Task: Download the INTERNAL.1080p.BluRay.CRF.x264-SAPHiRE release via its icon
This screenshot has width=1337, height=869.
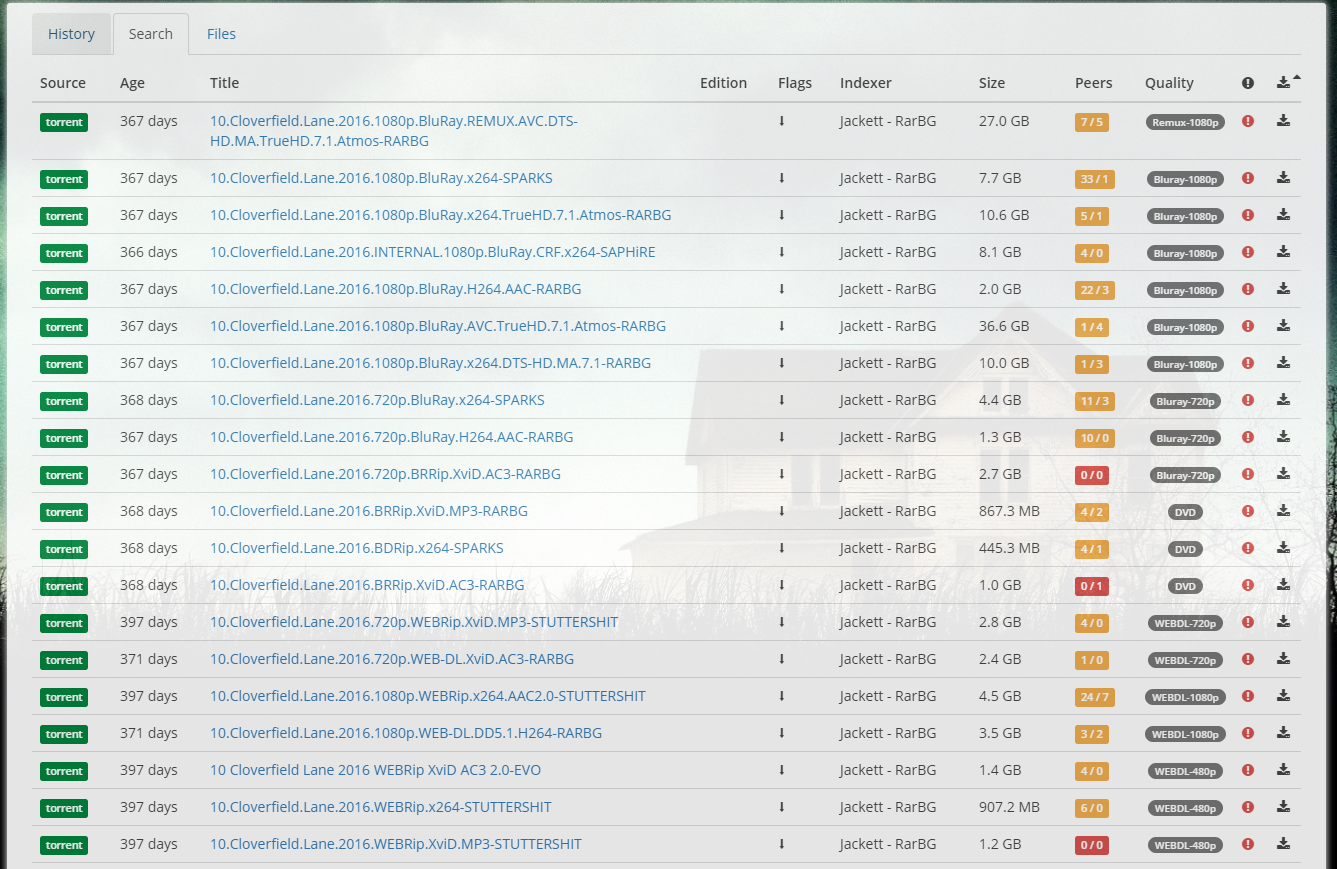Action: (1283, 252)
